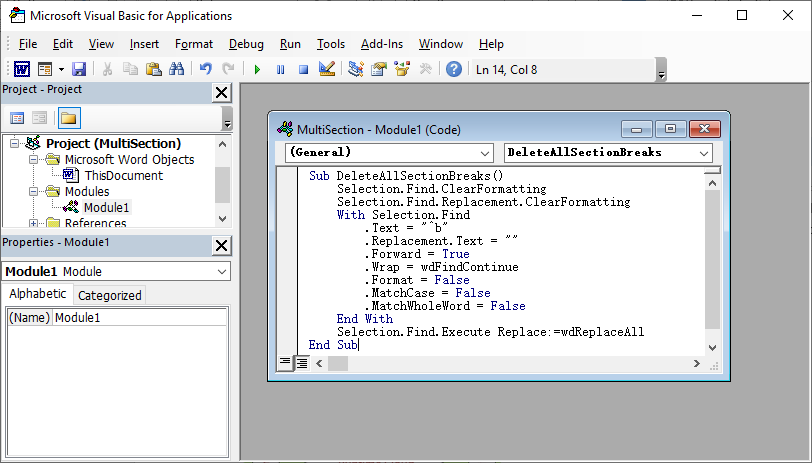Open Object Browser toolbar icon
Image resolution: width=812 pixels, height=463 pixels.
402,69
